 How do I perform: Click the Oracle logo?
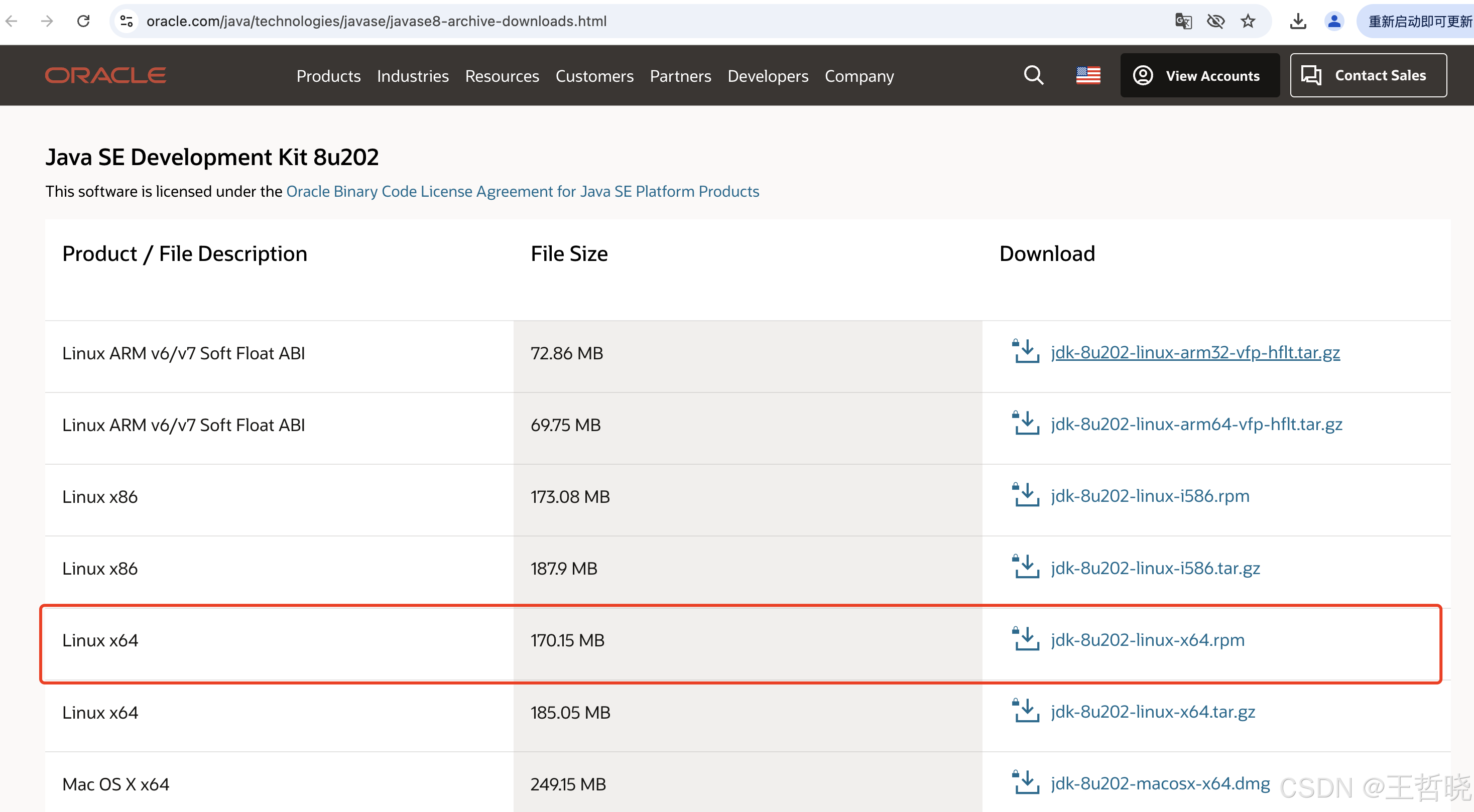coord(106,75)
